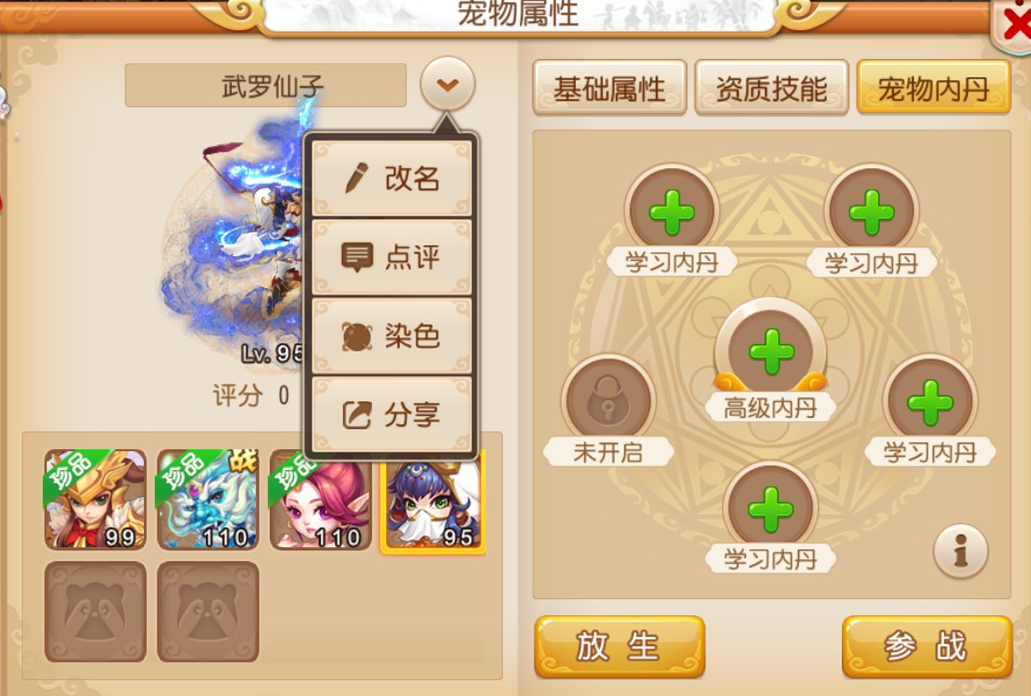Click the top-left 学习内丹 plus slot
1031x696 pixels.
[x=671, y=212]
